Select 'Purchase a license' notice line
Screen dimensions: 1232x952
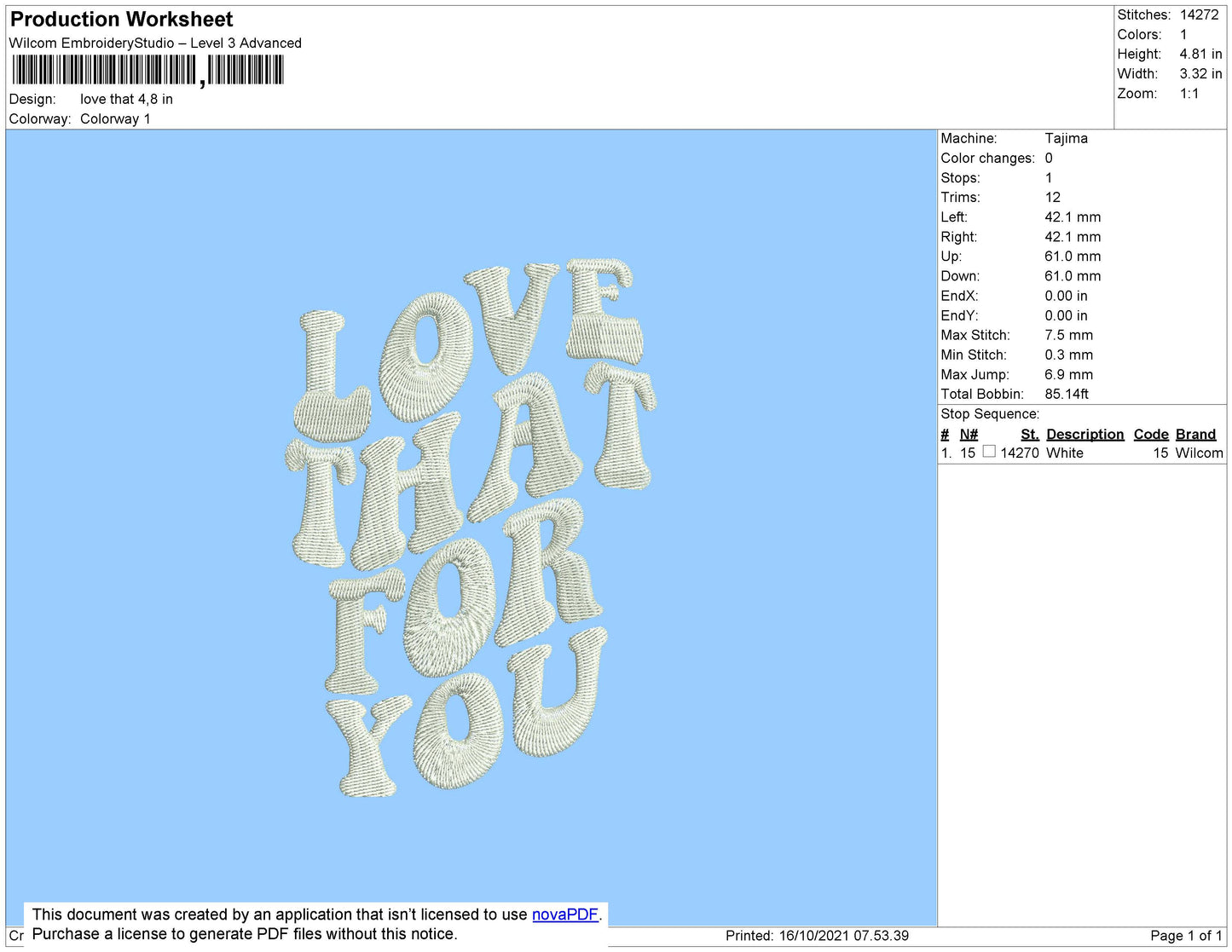(x=245, y=934)
